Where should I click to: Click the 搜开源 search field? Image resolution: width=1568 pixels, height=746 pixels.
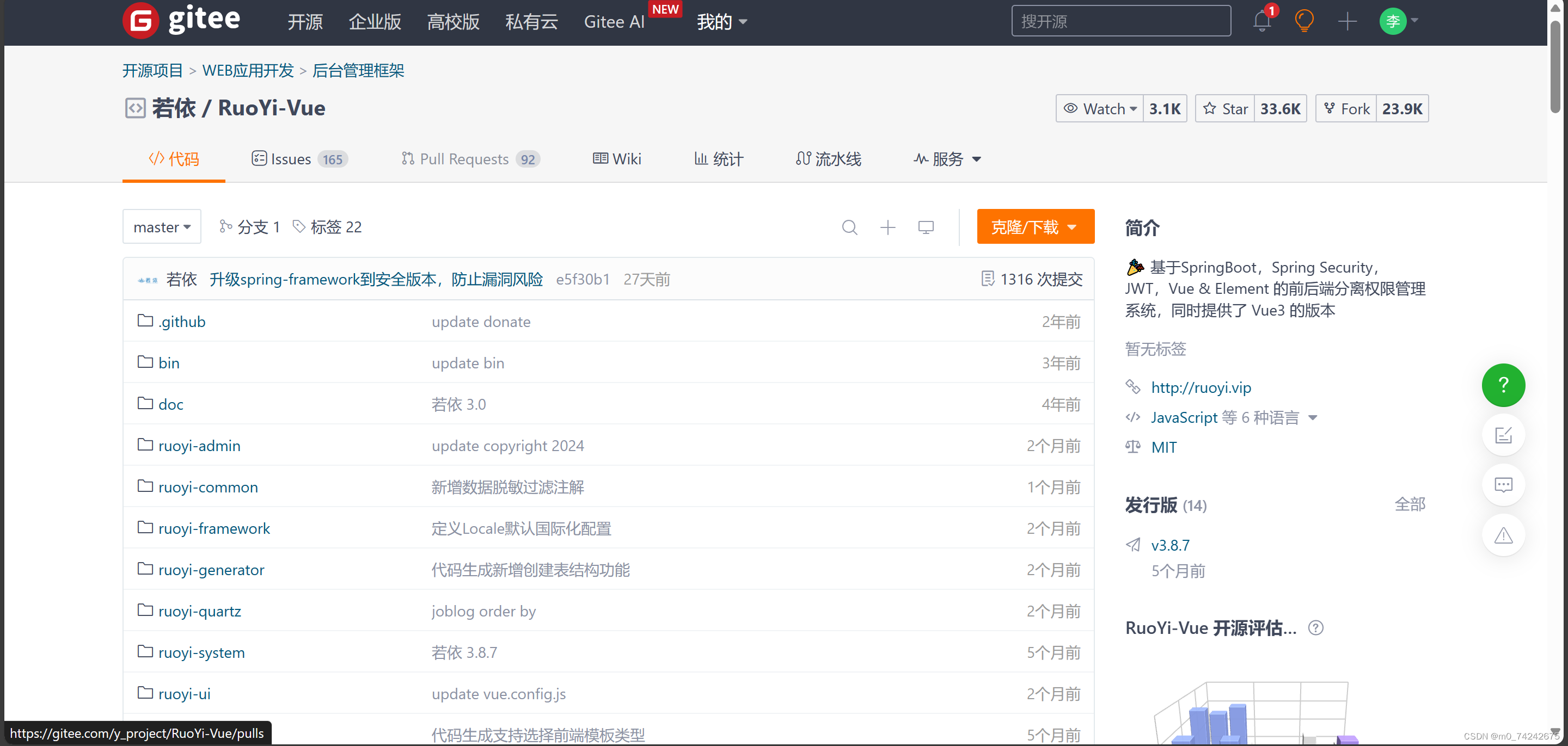tap(1120, 21)
